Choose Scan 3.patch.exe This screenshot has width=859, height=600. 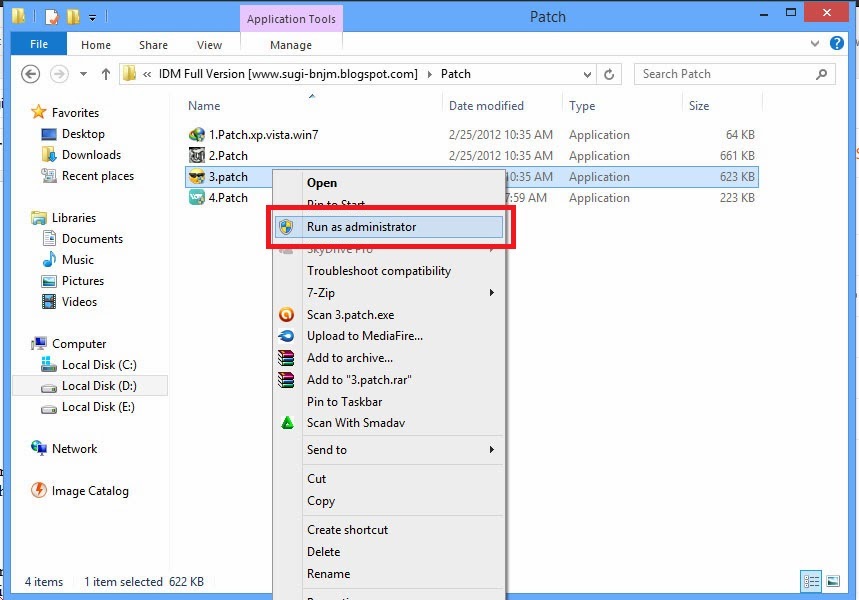(x=388, y=315)
